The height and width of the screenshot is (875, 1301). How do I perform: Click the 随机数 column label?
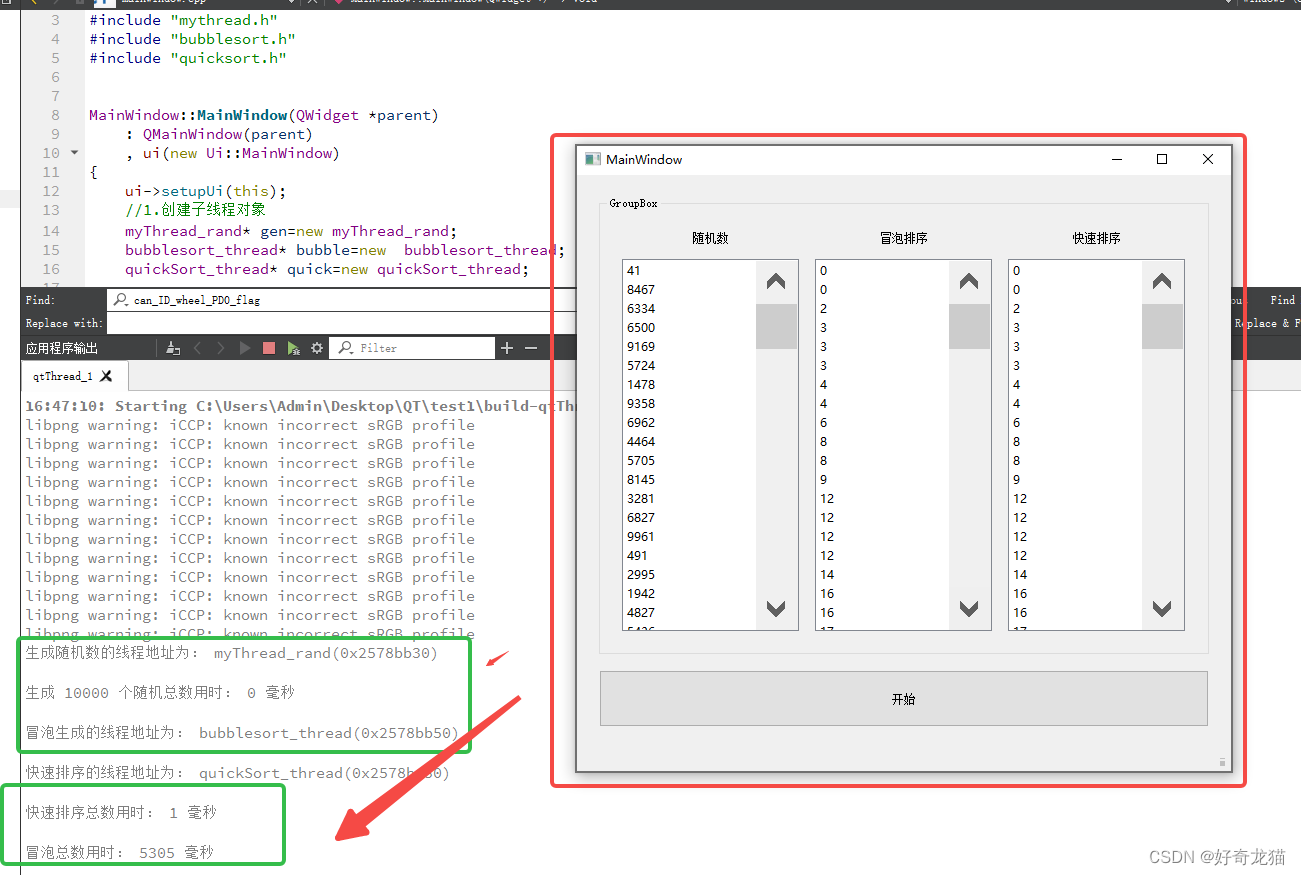tap(710, 238)
